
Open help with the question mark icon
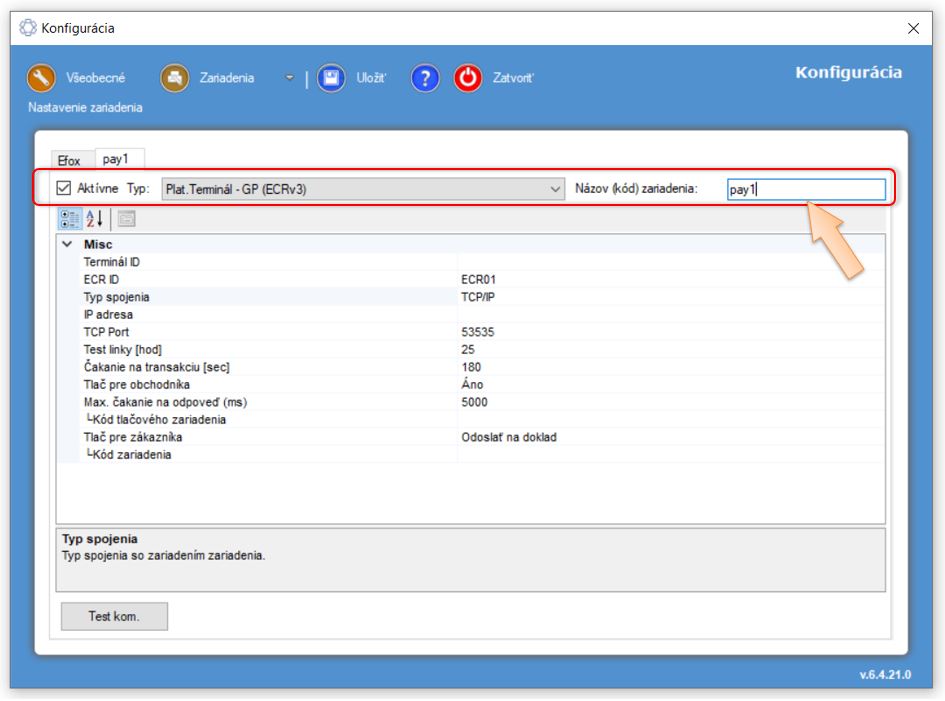pos(425,79)
